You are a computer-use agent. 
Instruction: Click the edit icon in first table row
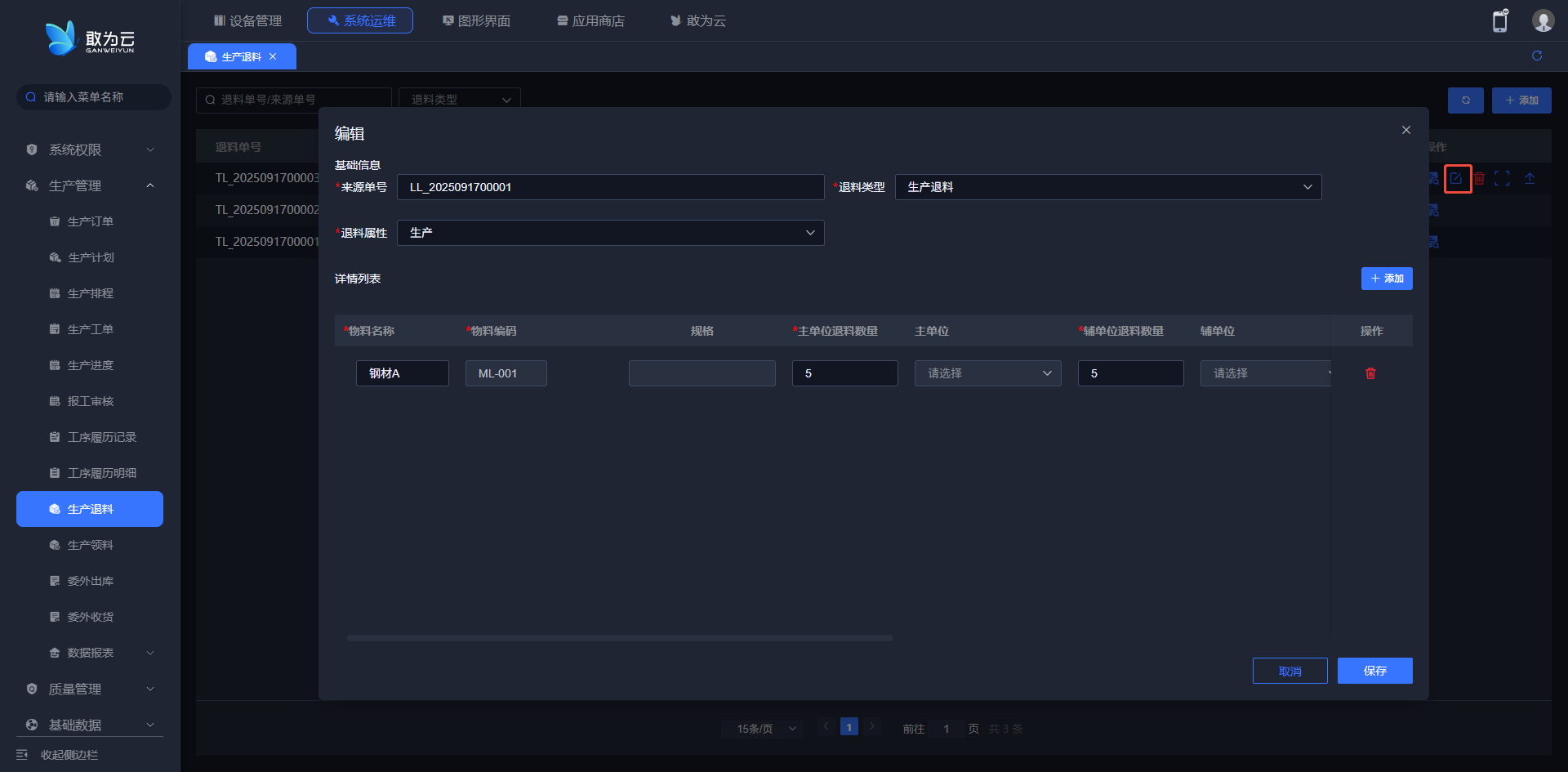pyautogui.click(x=1457, y=179)
